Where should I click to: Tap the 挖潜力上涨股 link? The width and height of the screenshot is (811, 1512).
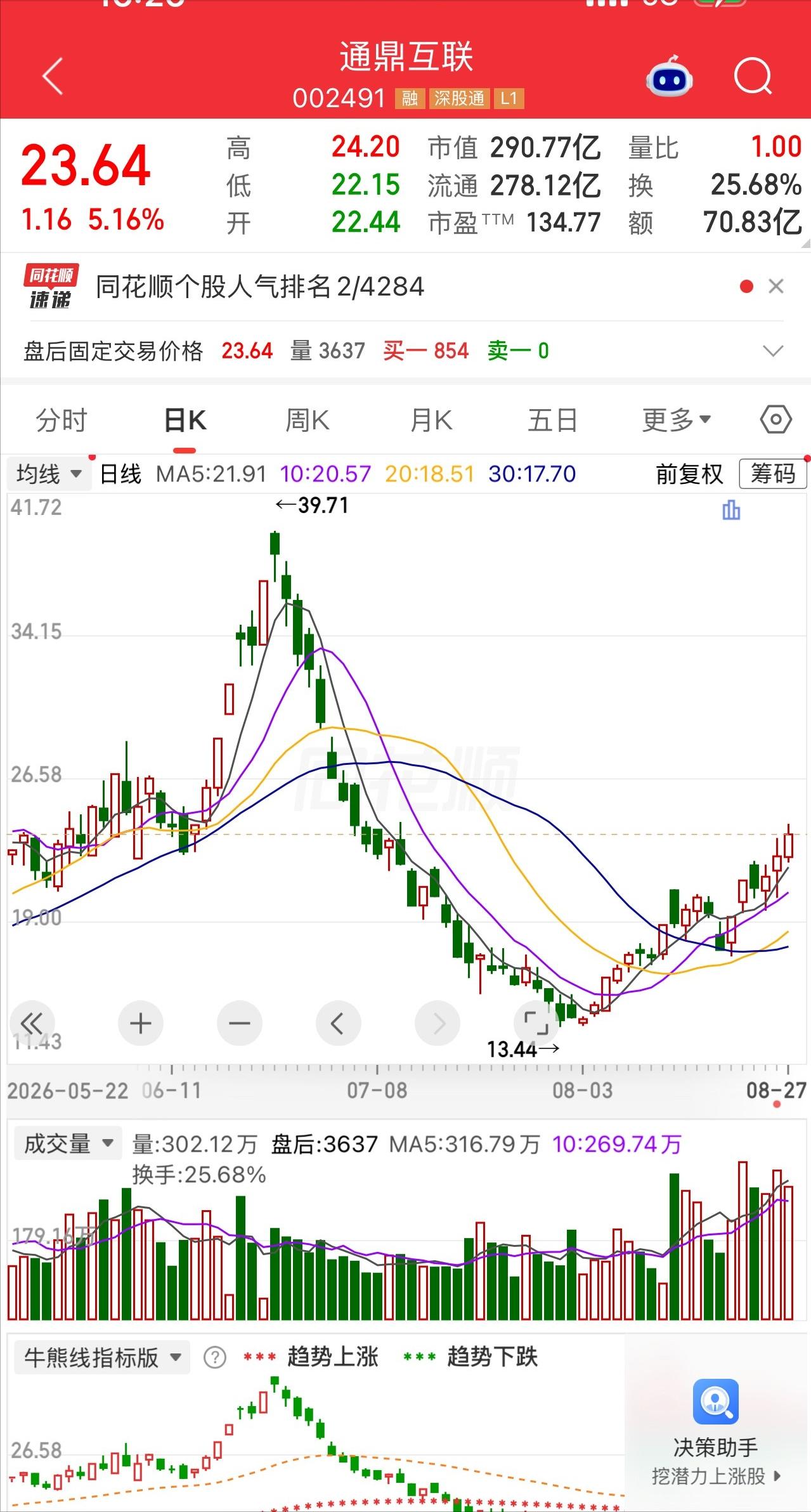click(x=715, y=1476)
